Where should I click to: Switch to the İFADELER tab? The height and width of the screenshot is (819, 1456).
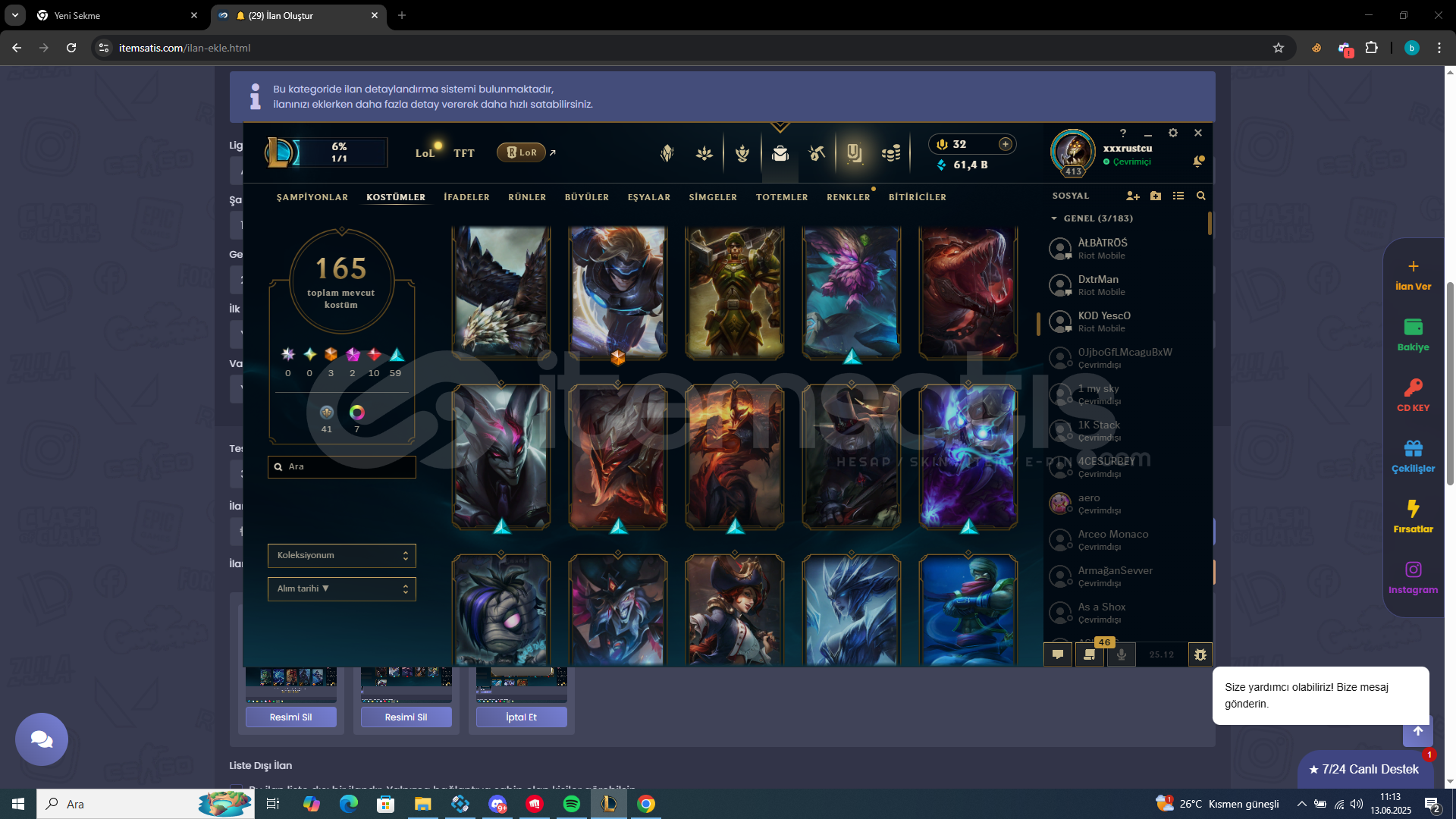tap(466, 197)
